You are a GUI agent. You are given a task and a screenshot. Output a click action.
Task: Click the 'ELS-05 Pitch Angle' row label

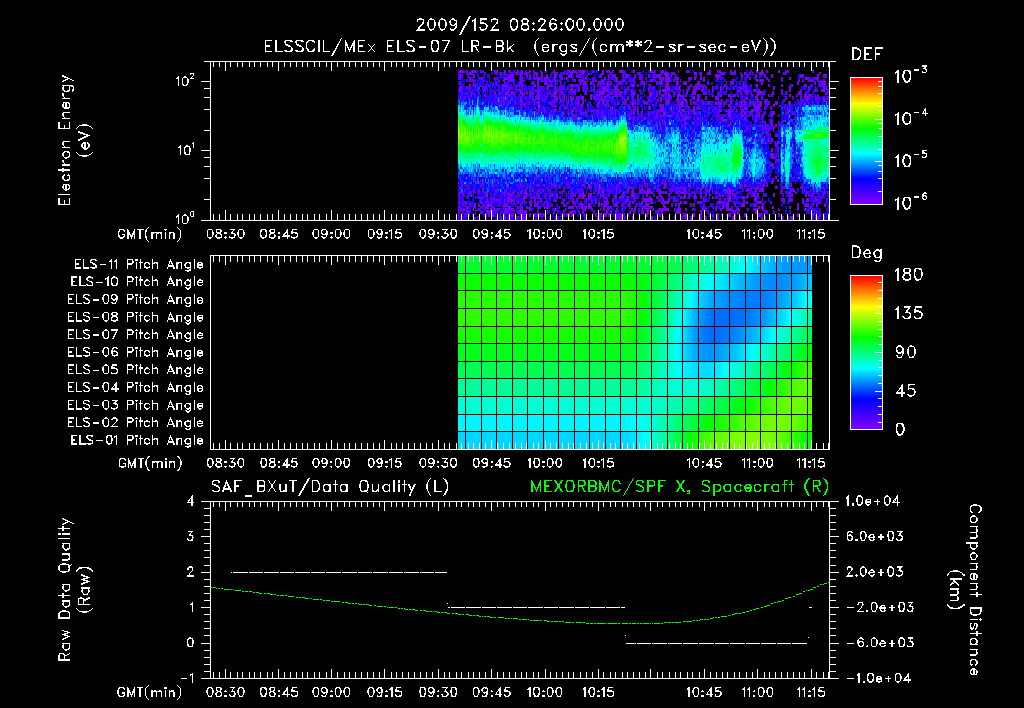(x=135, y=370)
